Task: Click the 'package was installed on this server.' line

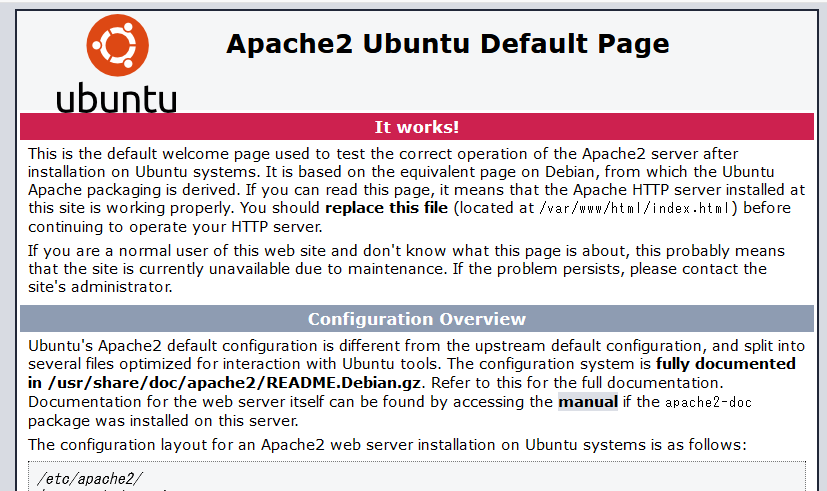Action: (x=164, y=421)
